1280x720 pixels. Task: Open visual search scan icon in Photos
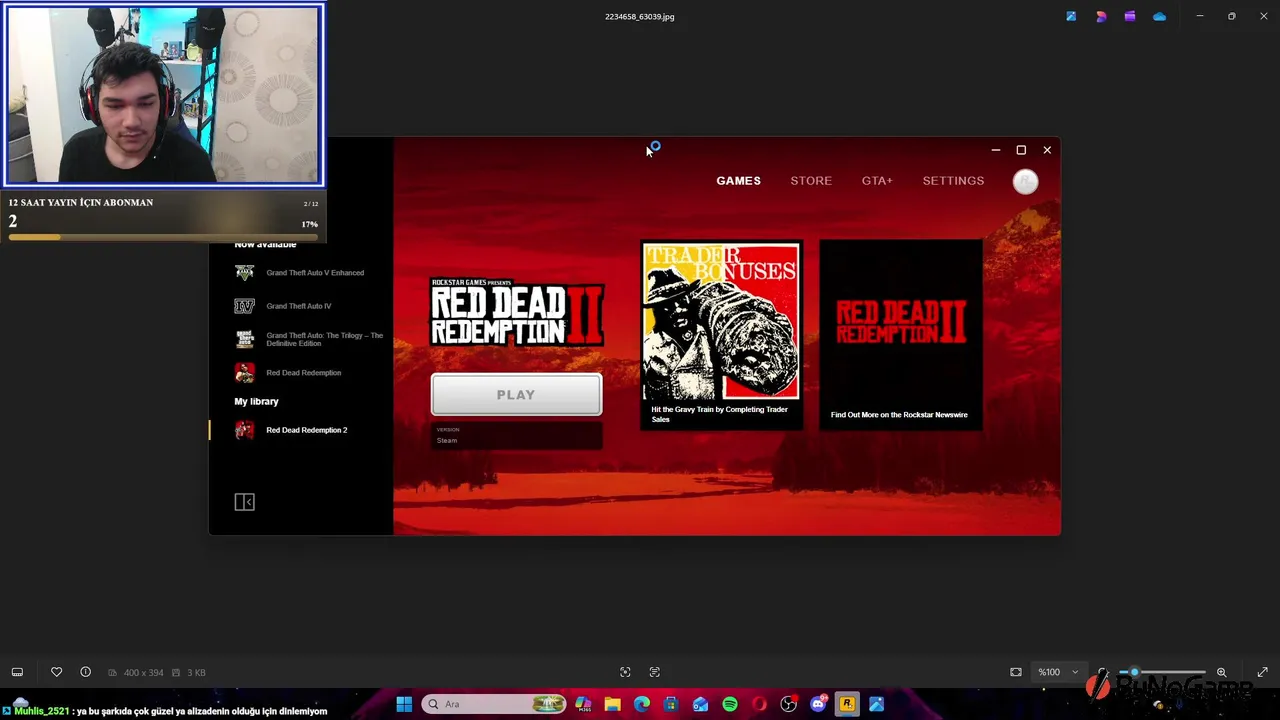click(x=625, y=672)
